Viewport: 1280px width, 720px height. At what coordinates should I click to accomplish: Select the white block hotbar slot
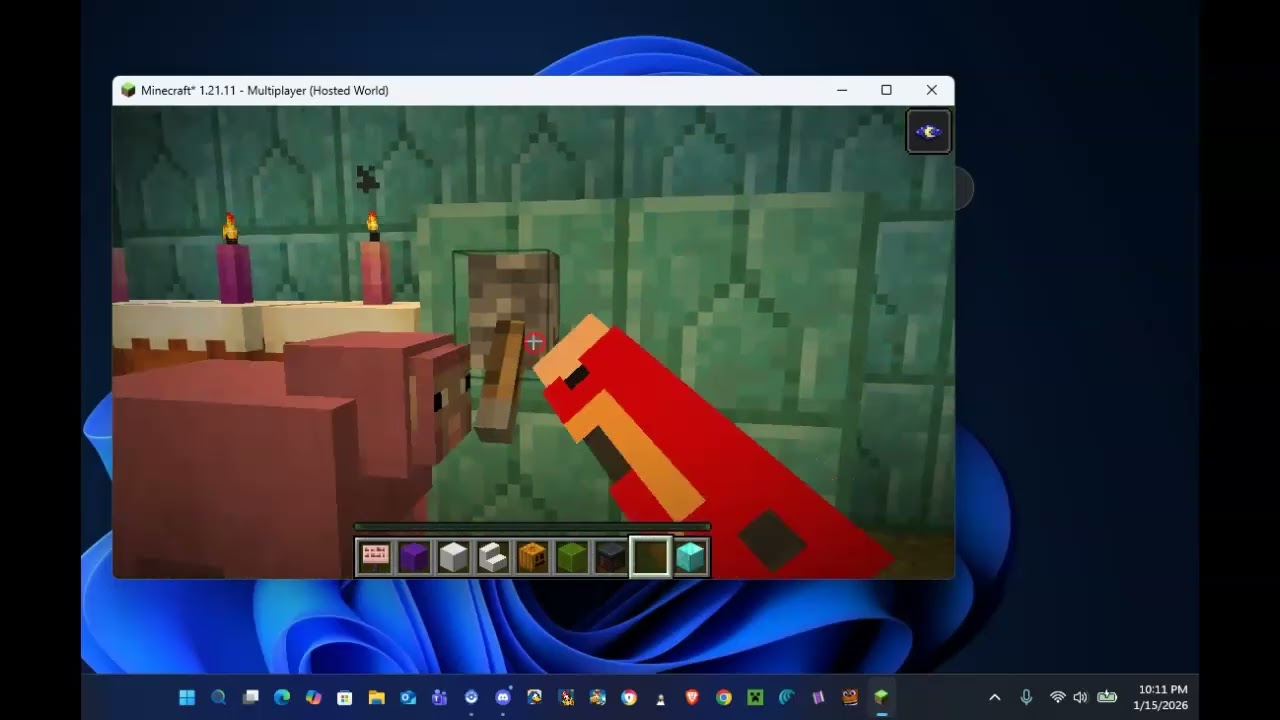pos(454,557)
